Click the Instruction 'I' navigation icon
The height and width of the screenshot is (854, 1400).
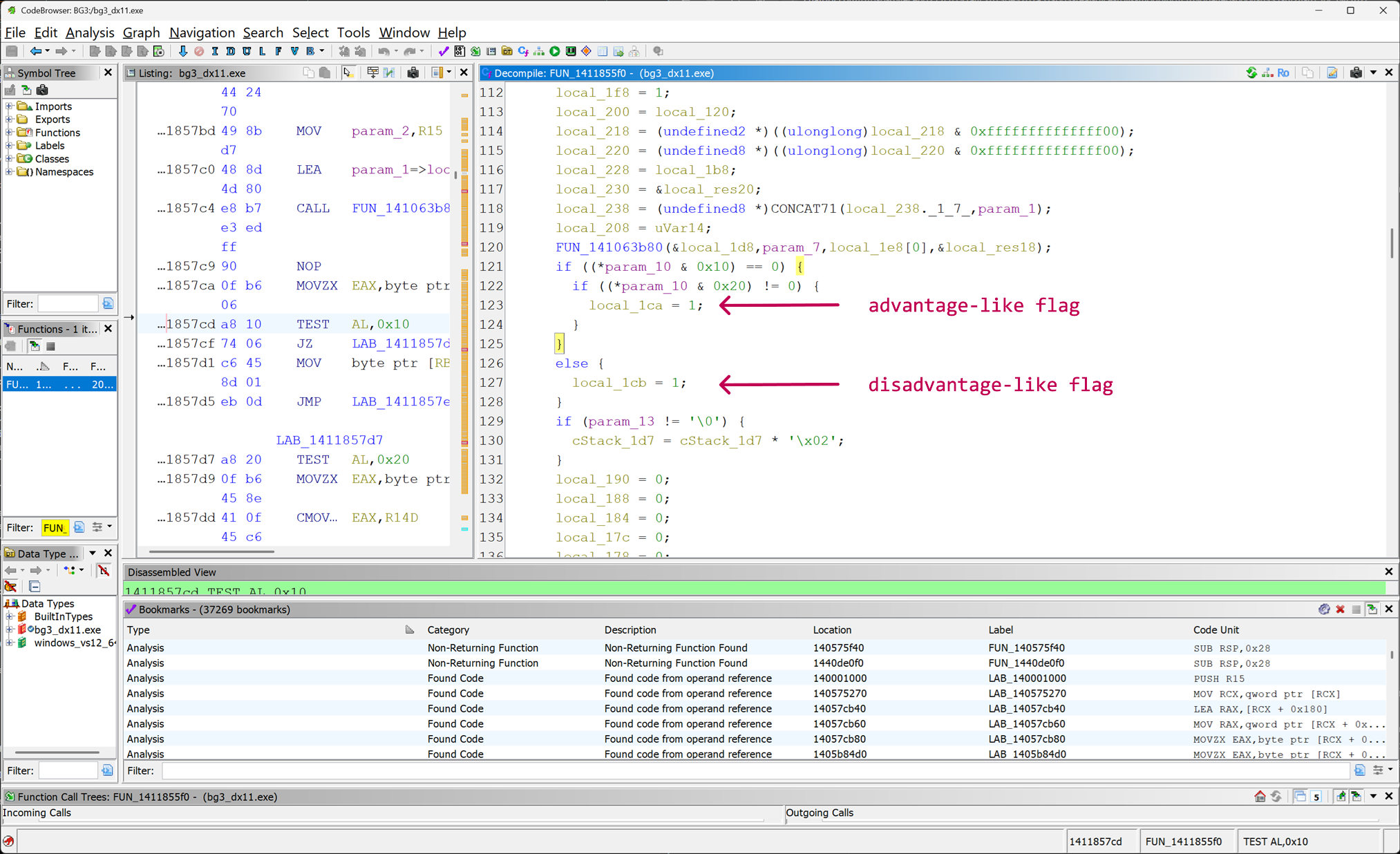coord(215,51)
